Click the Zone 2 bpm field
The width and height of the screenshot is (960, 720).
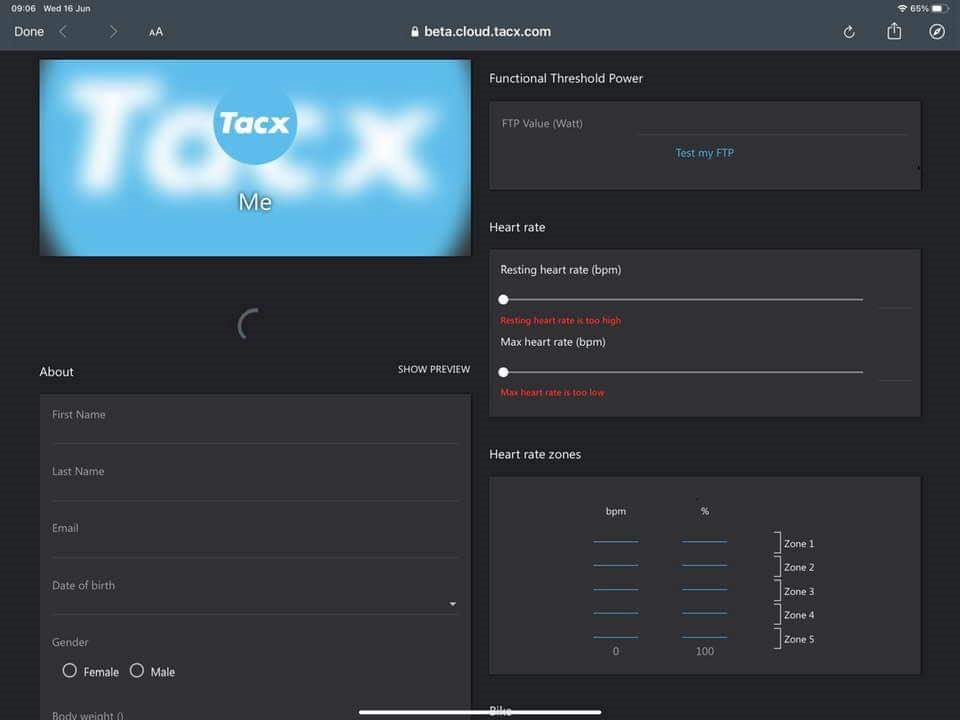click(615, 558)
